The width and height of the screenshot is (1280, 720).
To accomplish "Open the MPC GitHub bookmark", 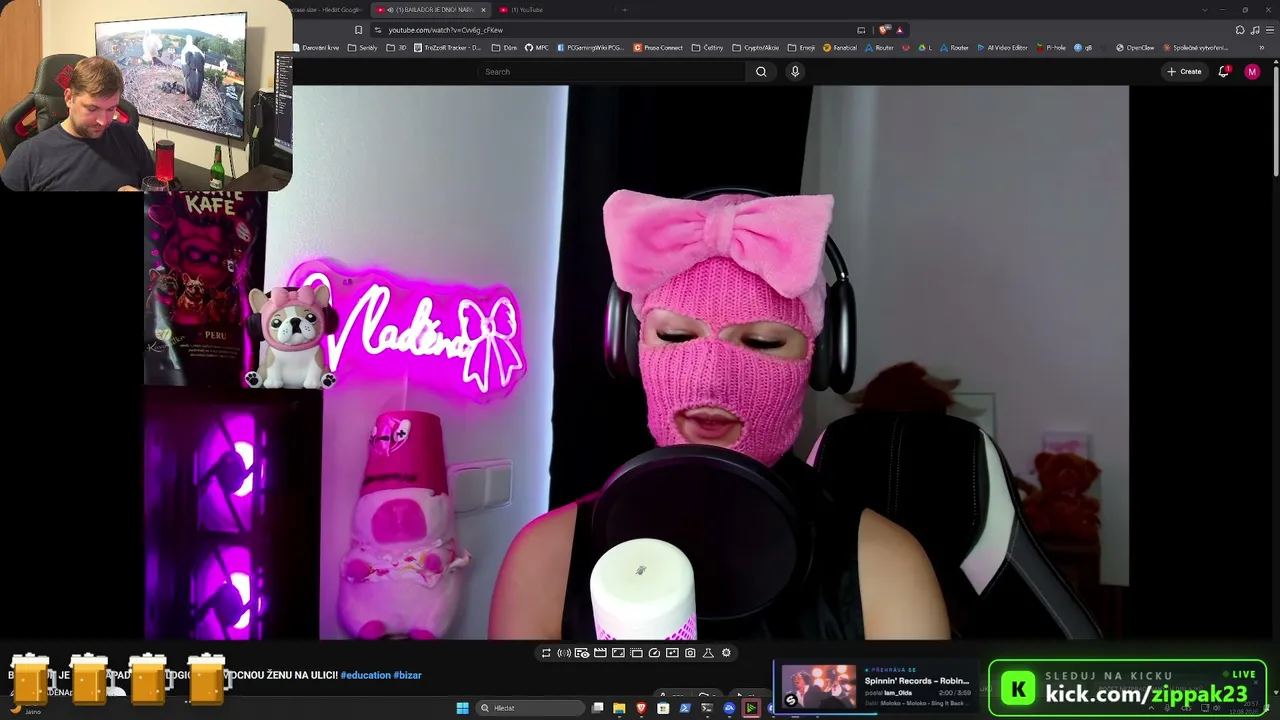I will coord(537,48).
